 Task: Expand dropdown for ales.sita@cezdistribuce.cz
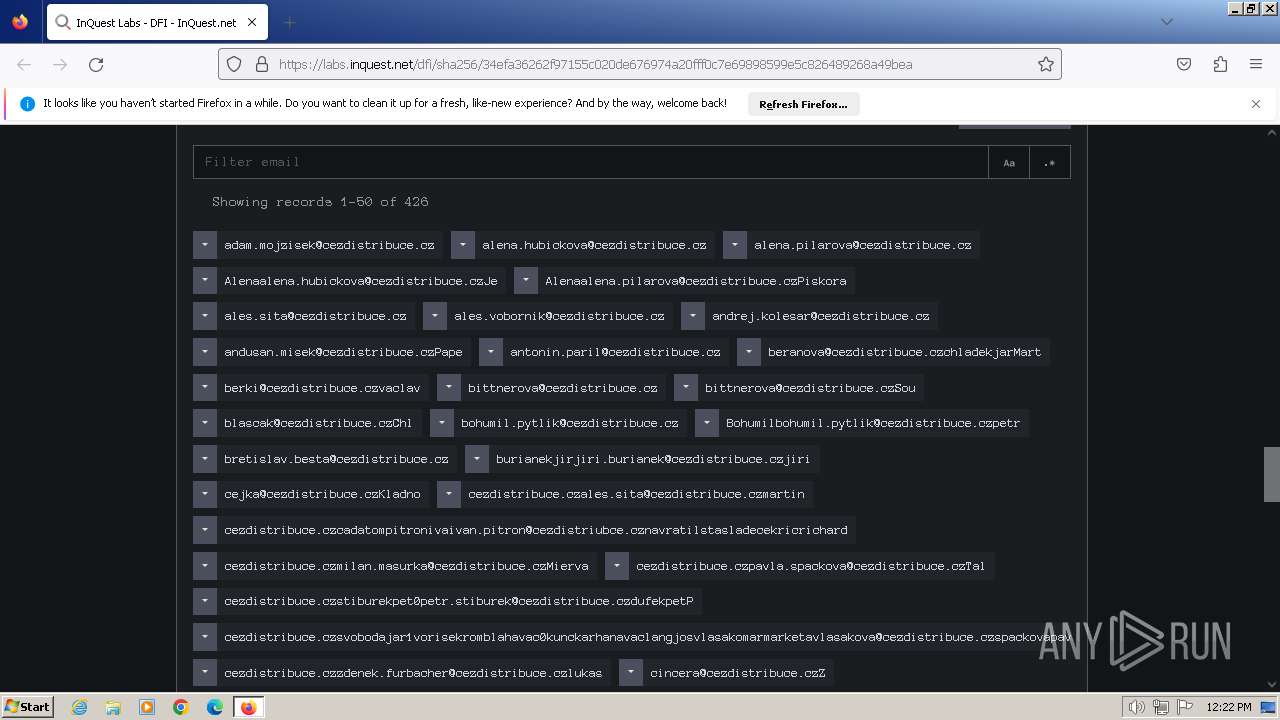pyautogui.click(x=205, y=316)
